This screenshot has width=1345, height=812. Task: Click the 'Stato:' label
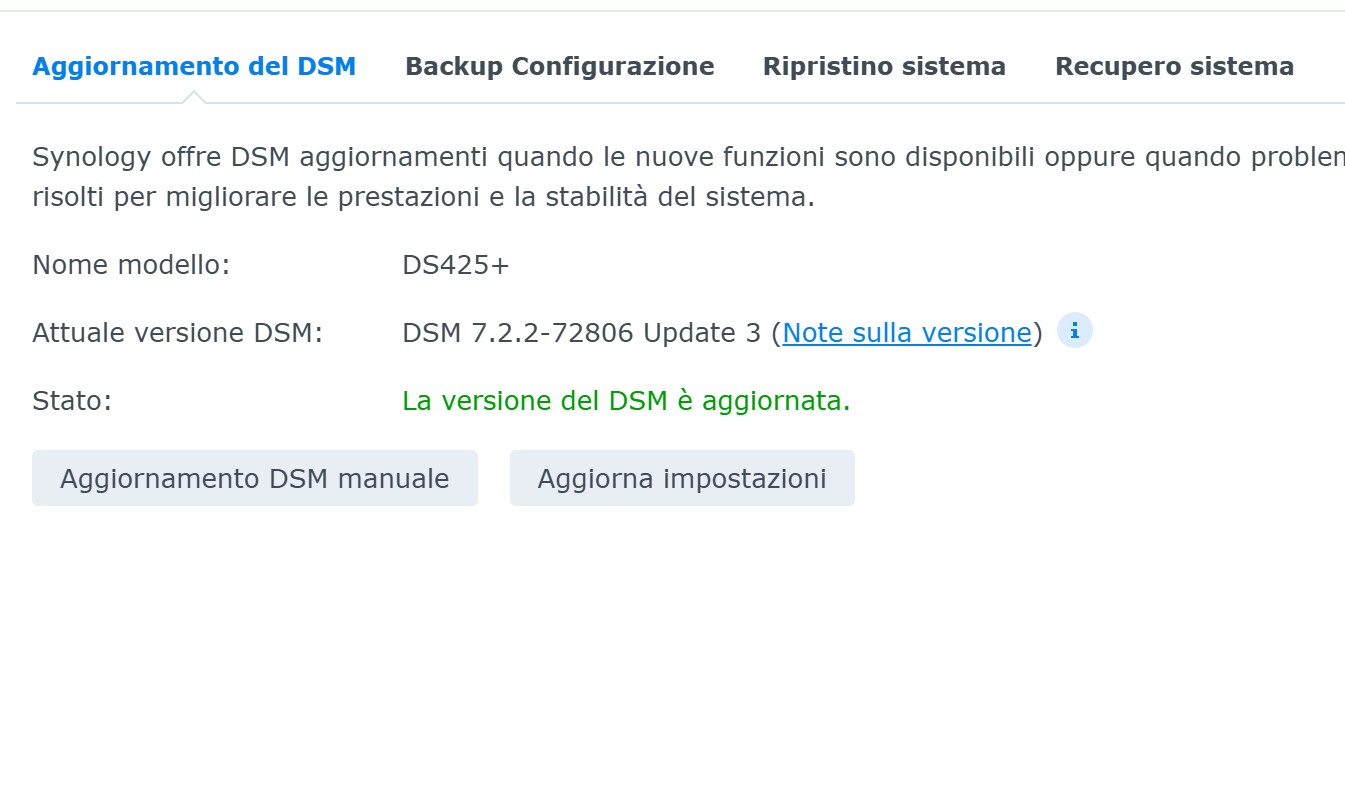[72, 401]
